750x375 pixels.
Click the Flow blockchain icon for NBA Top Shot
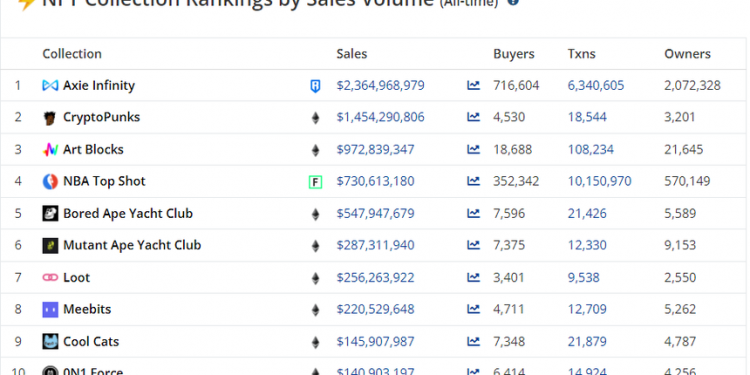point(315,182)
